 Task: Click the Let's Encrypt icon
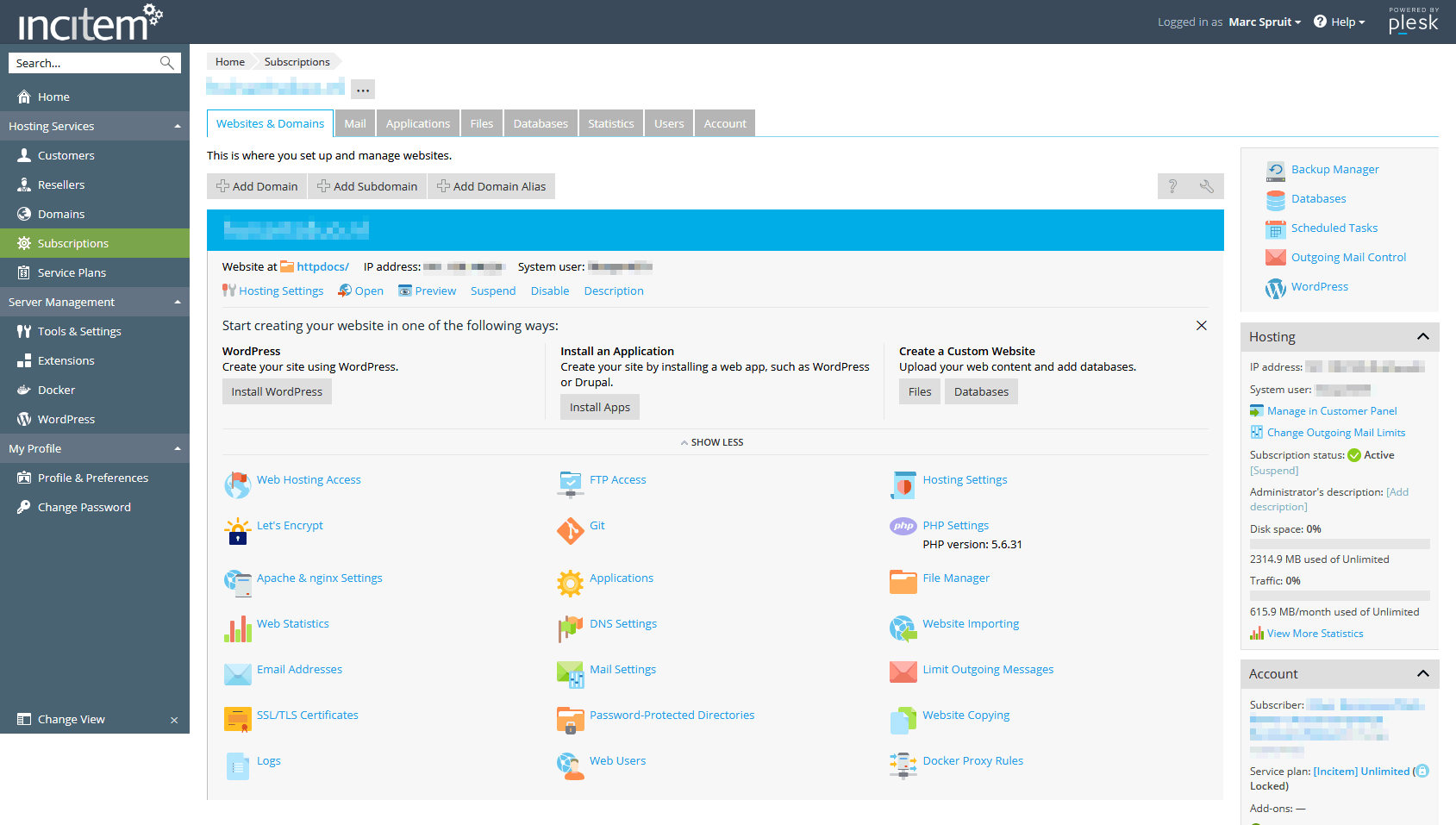coord(237,531)
